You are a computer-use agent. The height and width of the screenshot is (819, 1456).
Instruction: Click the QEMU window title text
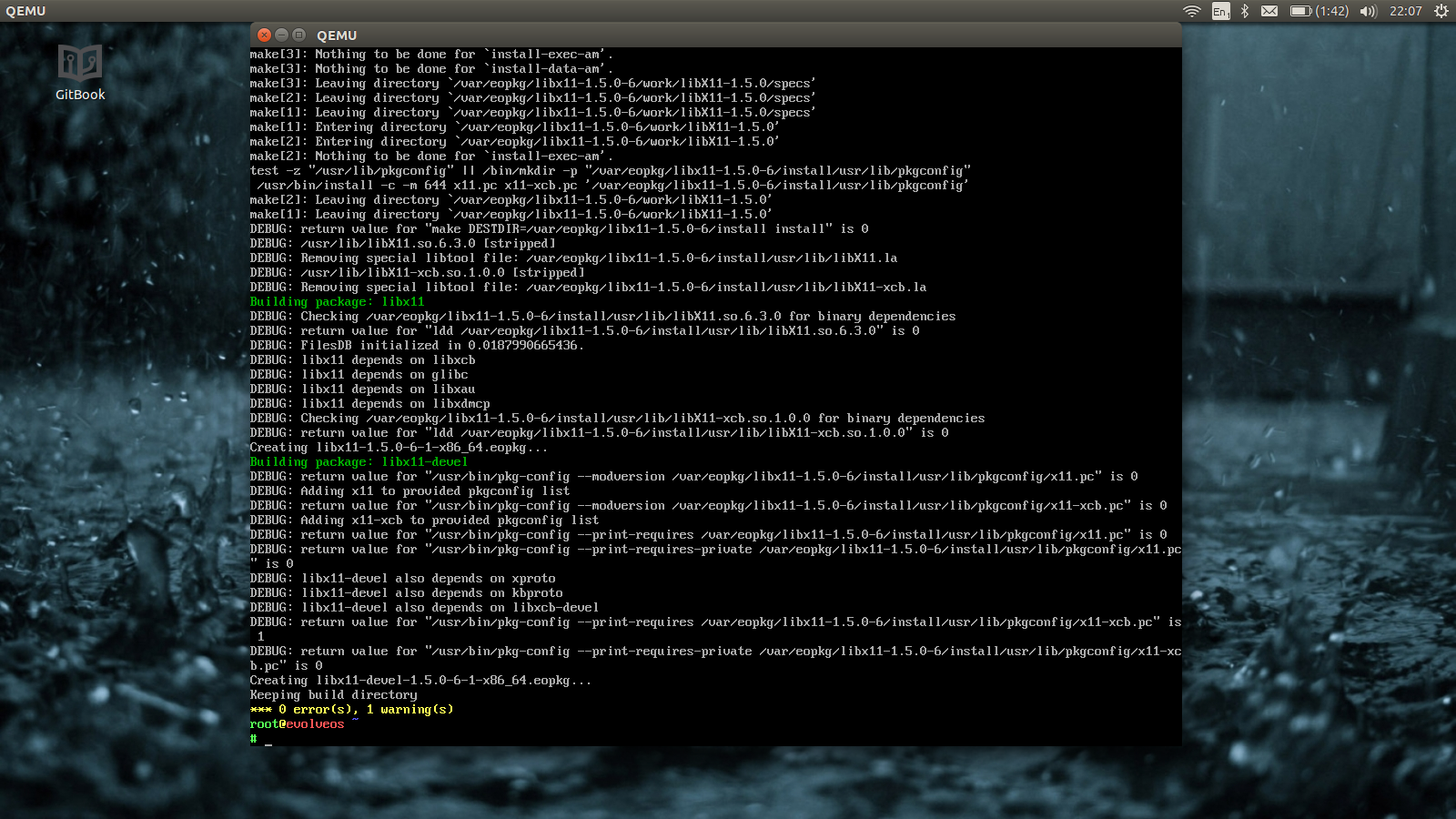337,35
